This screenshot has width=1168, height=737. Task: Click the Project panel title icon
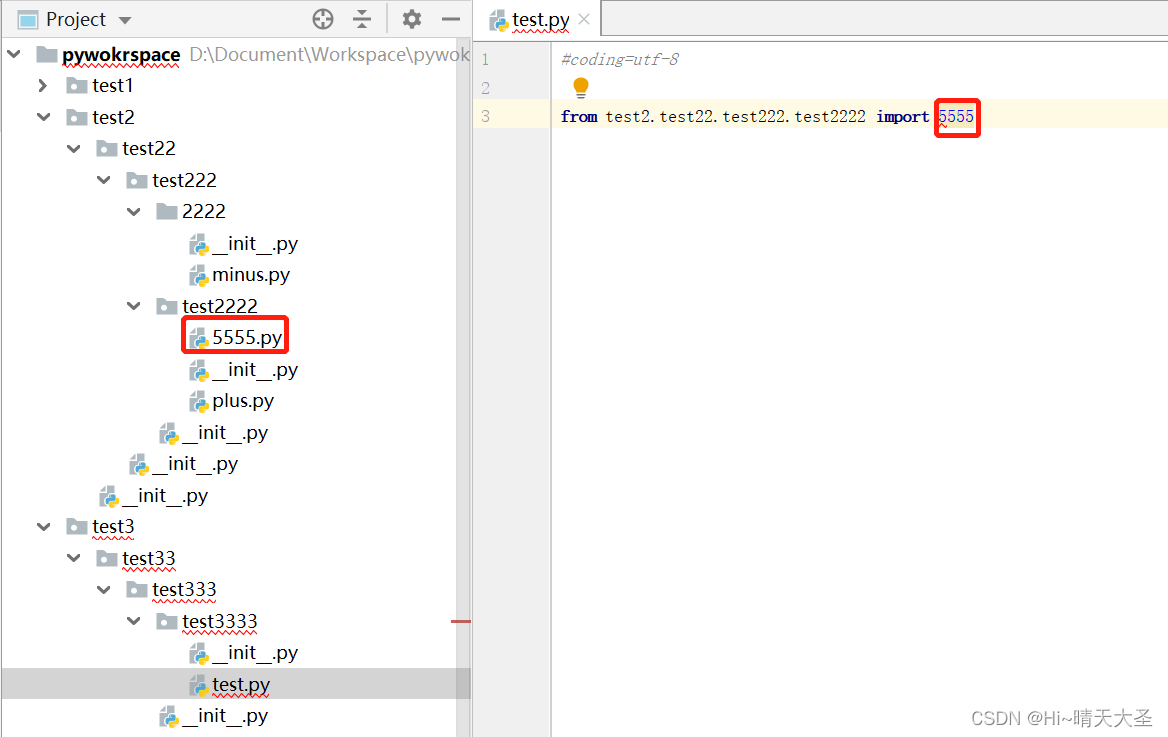28,19
